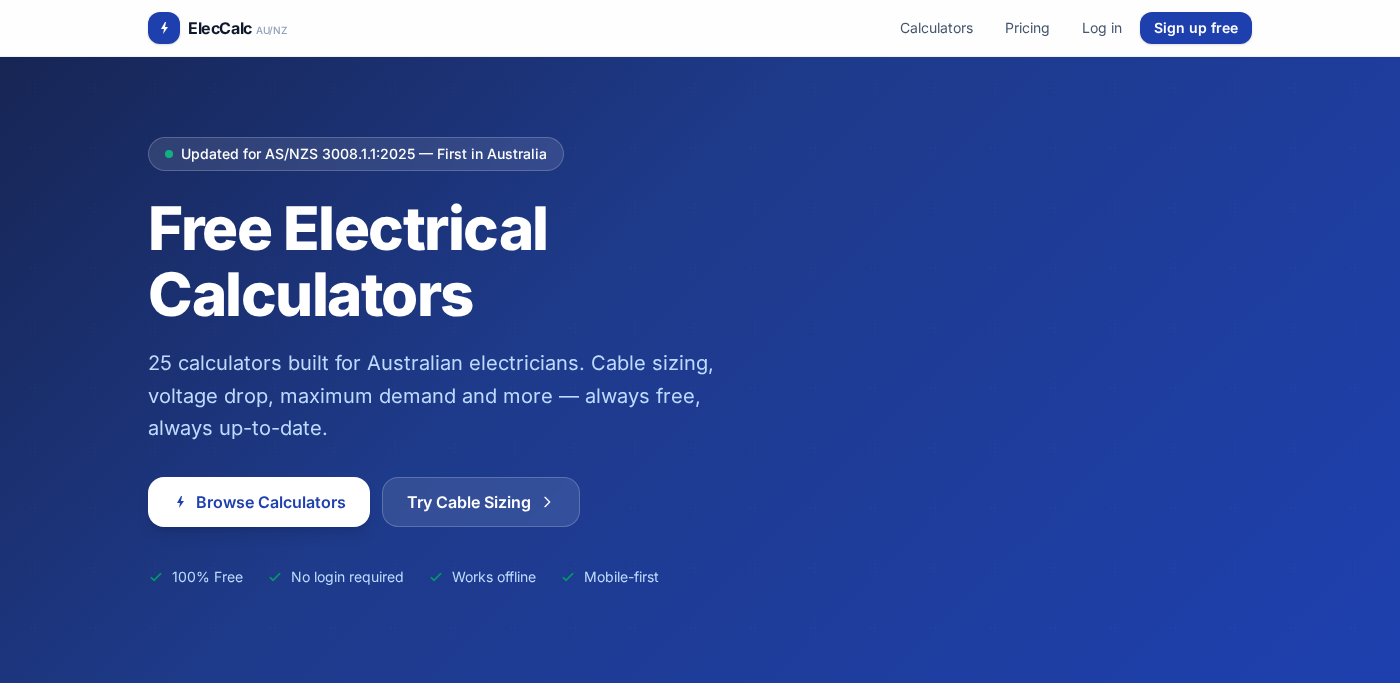This screenshot has width=1400, height=700.
Task: Click the Free Electrical Calculators heading
Action: point(348,261)
